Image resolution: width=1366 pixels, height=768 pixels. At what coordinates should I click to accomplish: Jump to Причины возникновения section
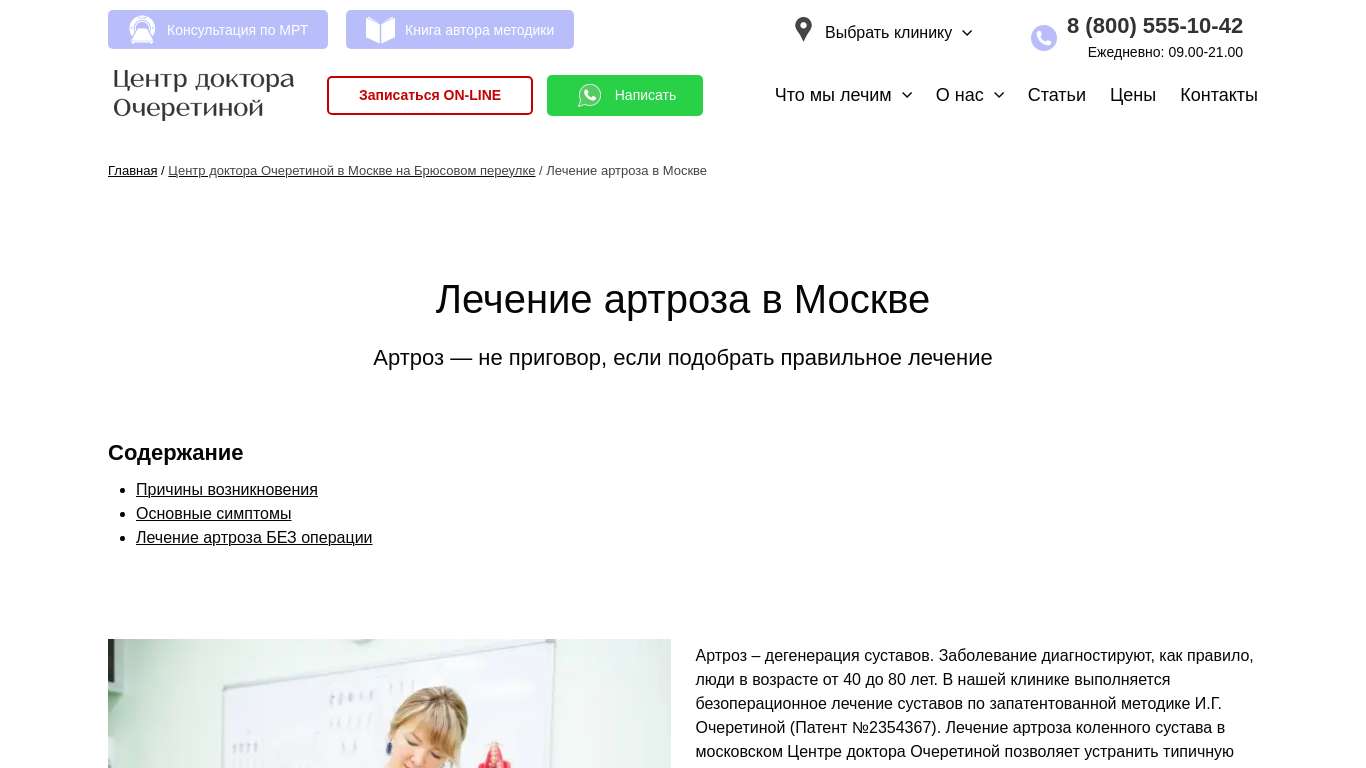point(227,490)
